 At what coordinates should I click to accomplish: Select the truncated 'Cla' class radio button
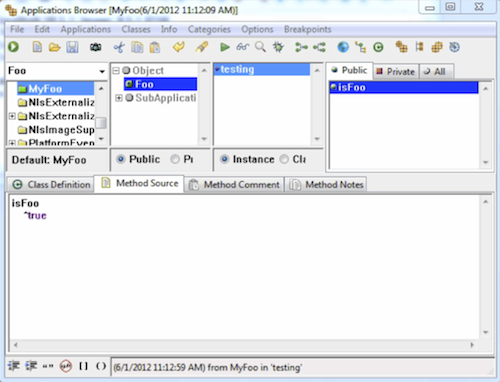pos(284,159)
